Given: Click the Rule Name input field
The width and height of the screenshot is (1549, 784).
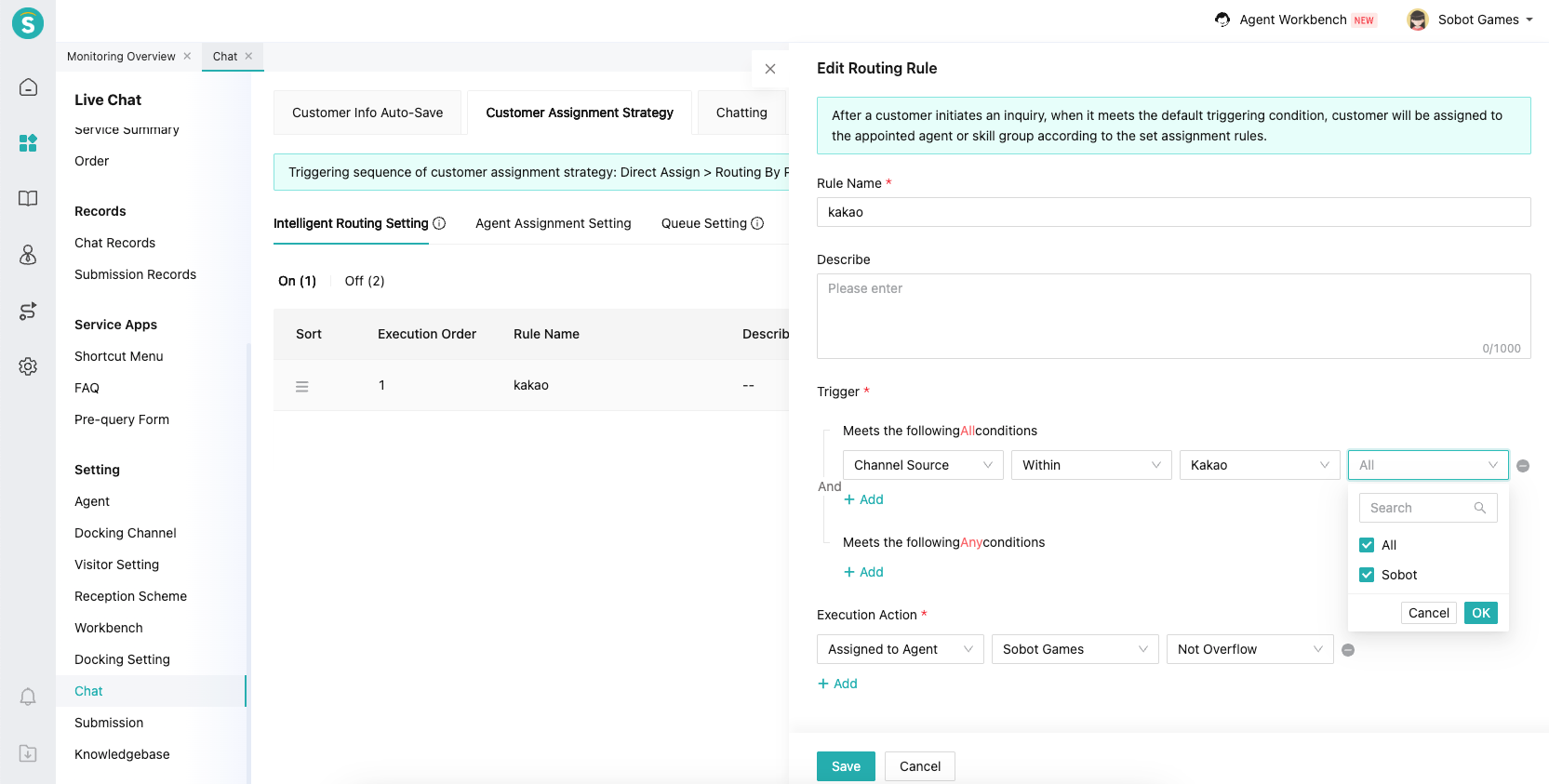Looking at the screenshot, I should tap(1173, 212).
